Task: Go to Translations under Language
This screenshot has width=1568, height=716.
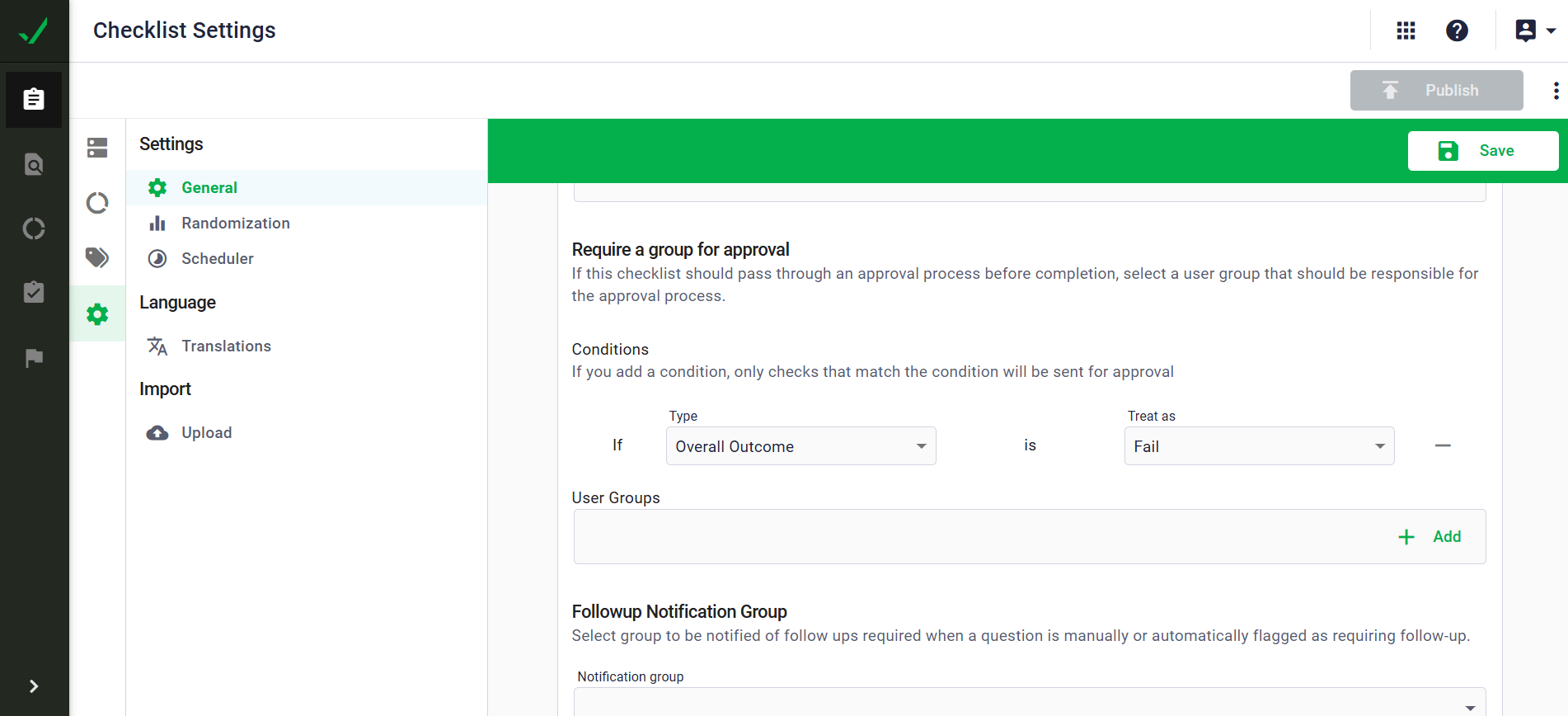Action: (226, 346)
